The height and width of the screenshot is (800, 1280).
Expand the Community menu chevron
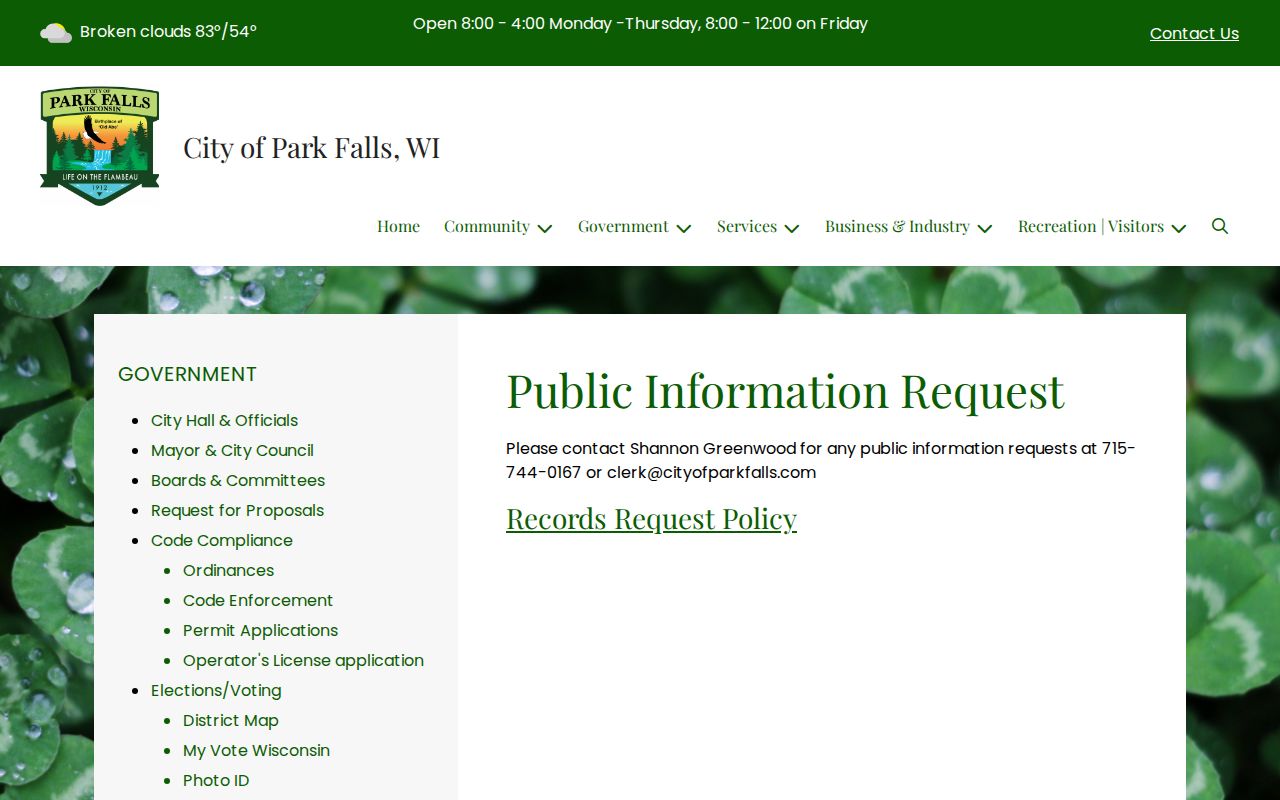(545, 228)
